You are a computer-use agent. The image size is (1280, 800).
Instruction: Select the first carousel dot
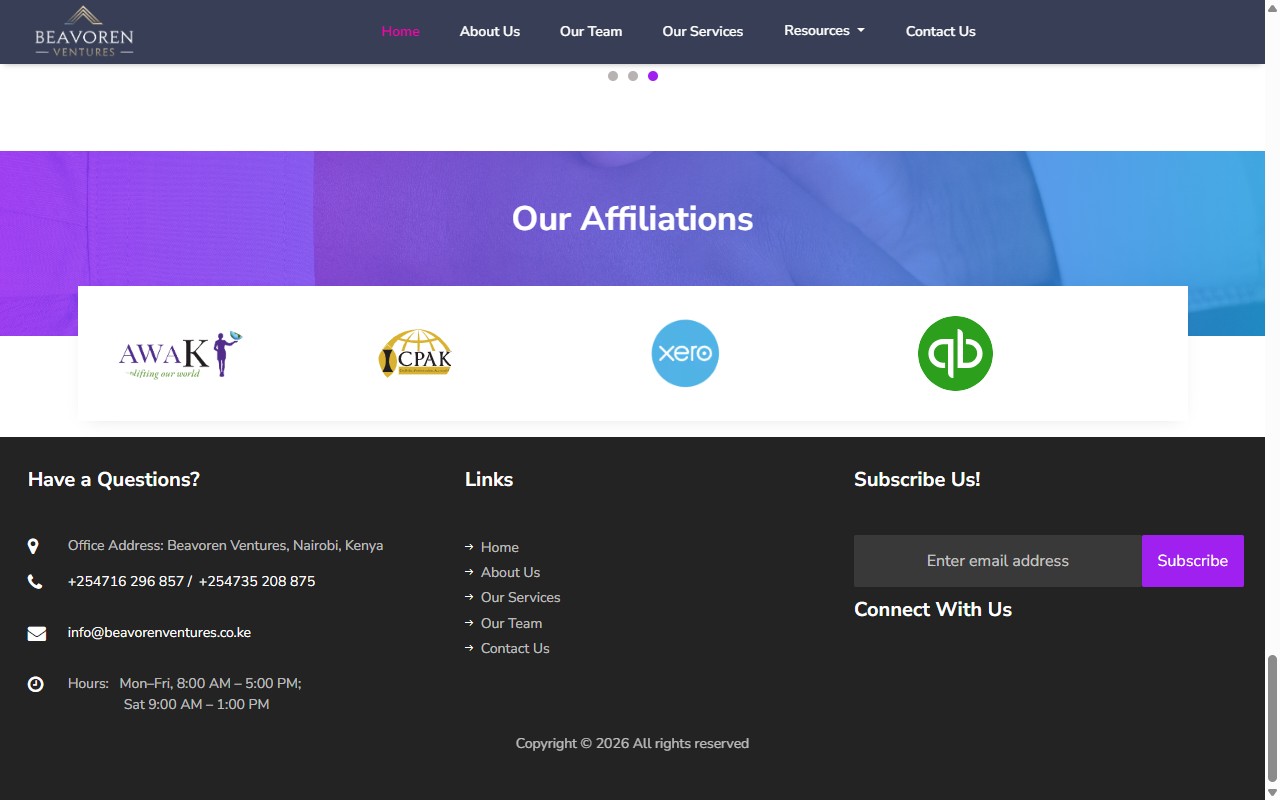point(613,76)
